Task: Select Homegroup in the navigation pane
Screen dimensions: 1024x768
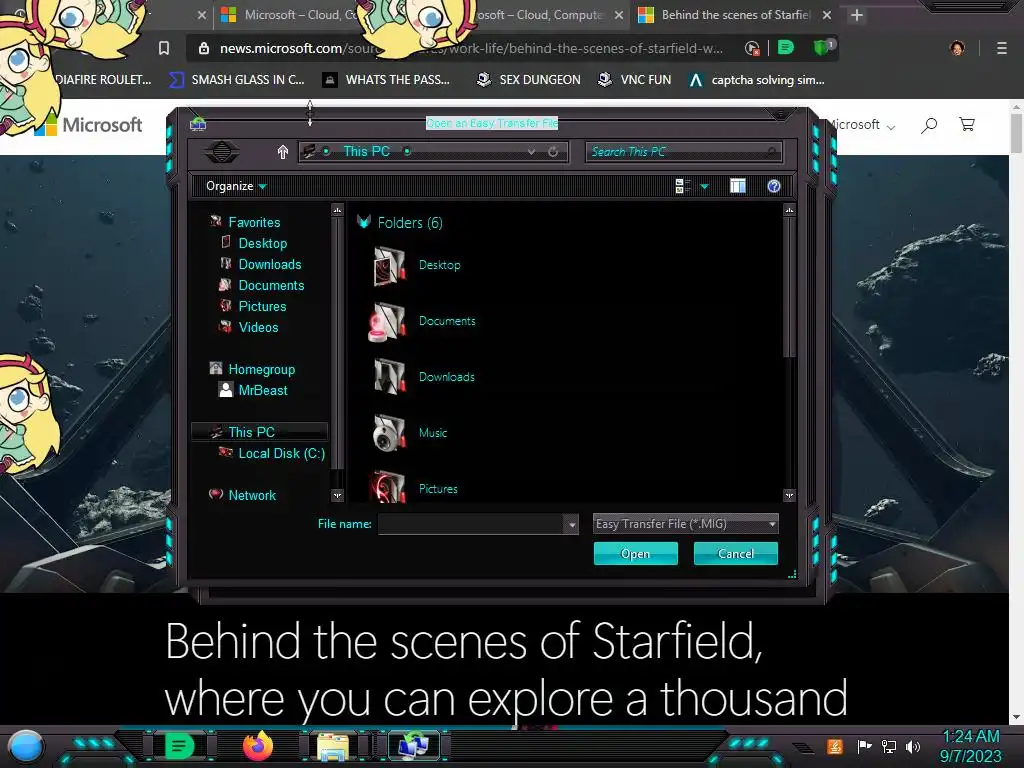Action: point(261,369)
